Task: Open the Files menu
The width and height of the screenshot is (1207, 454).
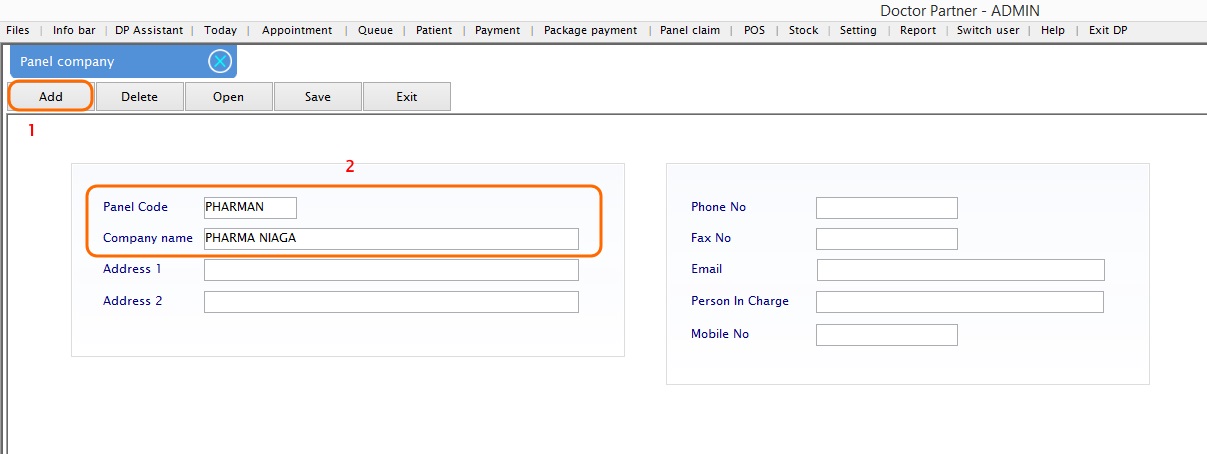Action: click(18, 30)
